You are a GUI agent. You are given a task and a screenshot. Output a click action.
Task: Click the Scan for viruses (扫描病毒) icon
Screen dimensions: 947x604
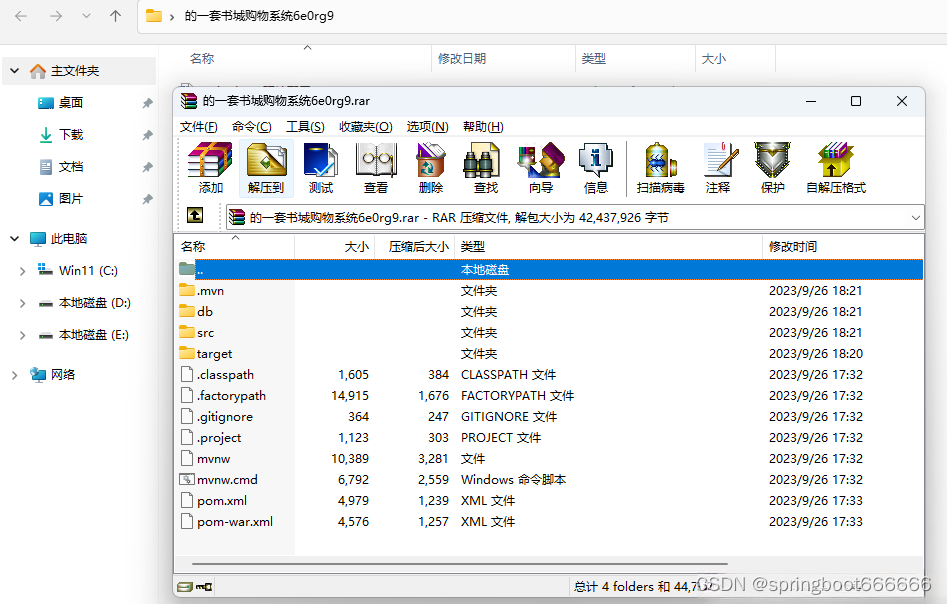click(x=661, y=168)
